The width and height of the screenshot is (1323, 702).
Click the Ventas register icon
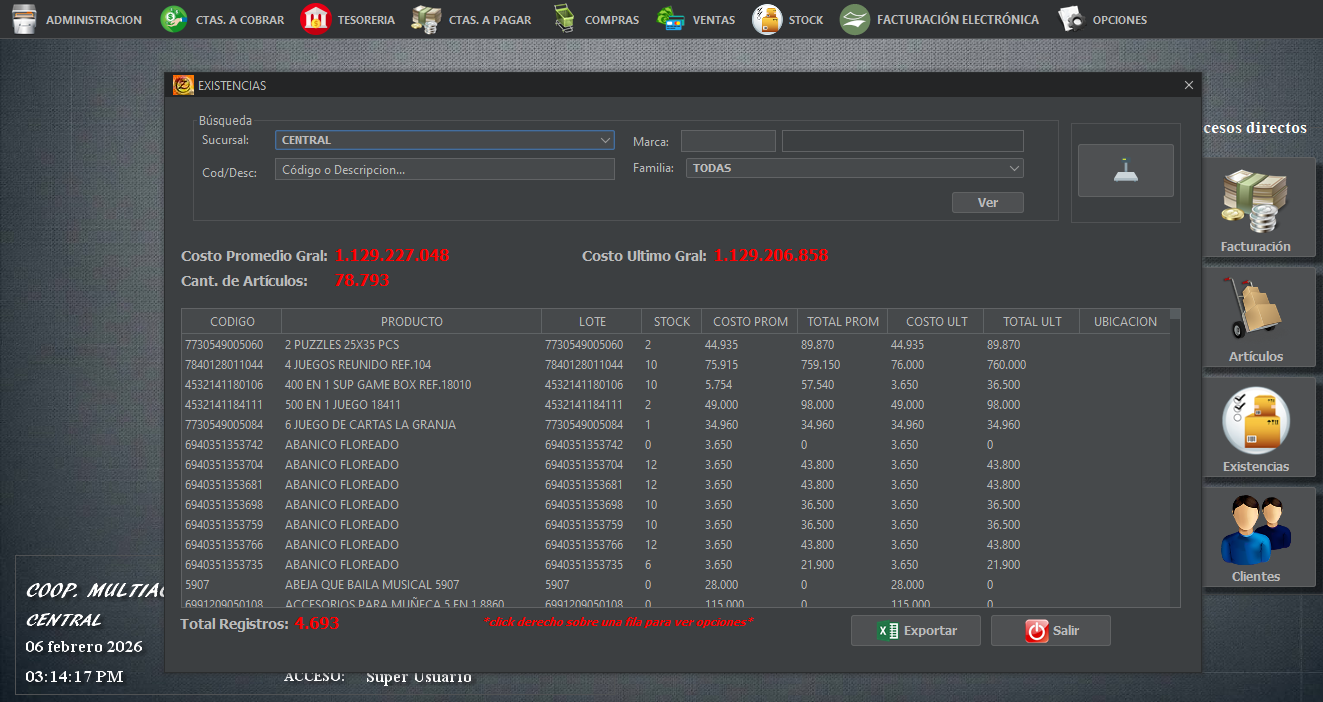coord(670,18)
